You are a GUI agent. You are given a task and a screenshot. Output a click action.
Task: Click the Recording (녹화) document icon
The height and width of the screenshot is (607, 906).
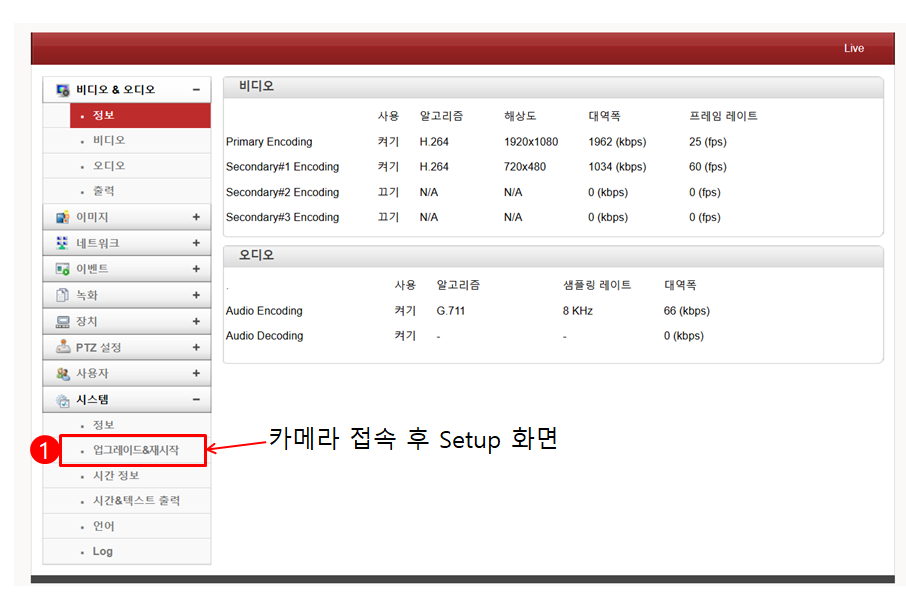point(62,295)
